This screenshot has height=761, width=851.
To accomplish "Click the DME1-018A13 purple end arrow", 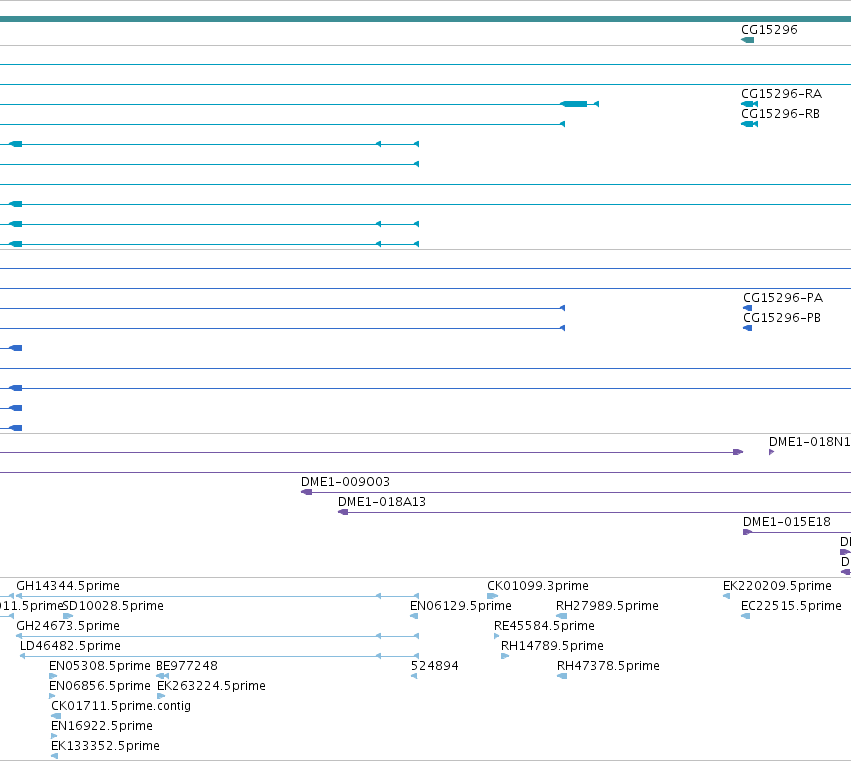I will tap(343, 512).
